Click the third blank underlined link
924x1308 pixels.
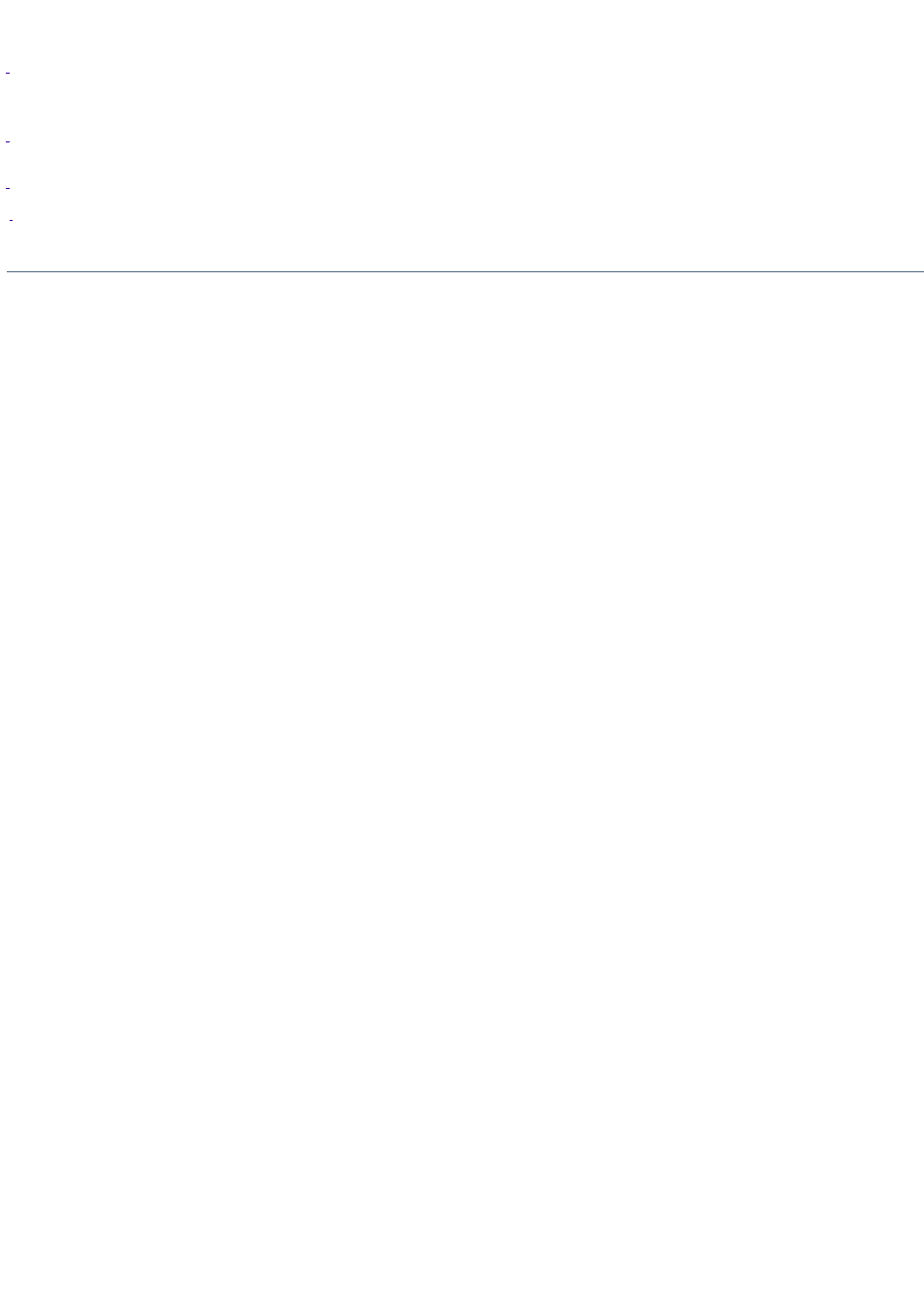click(8, 187)
